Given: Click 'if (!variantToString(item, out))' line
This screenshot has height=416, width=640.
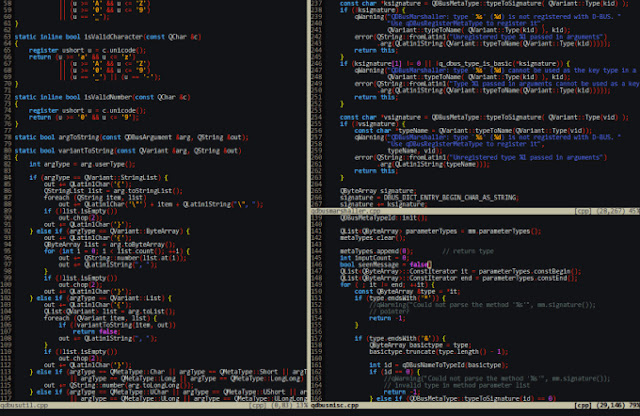Looking at the screenshot, I should tap(117, 325).
